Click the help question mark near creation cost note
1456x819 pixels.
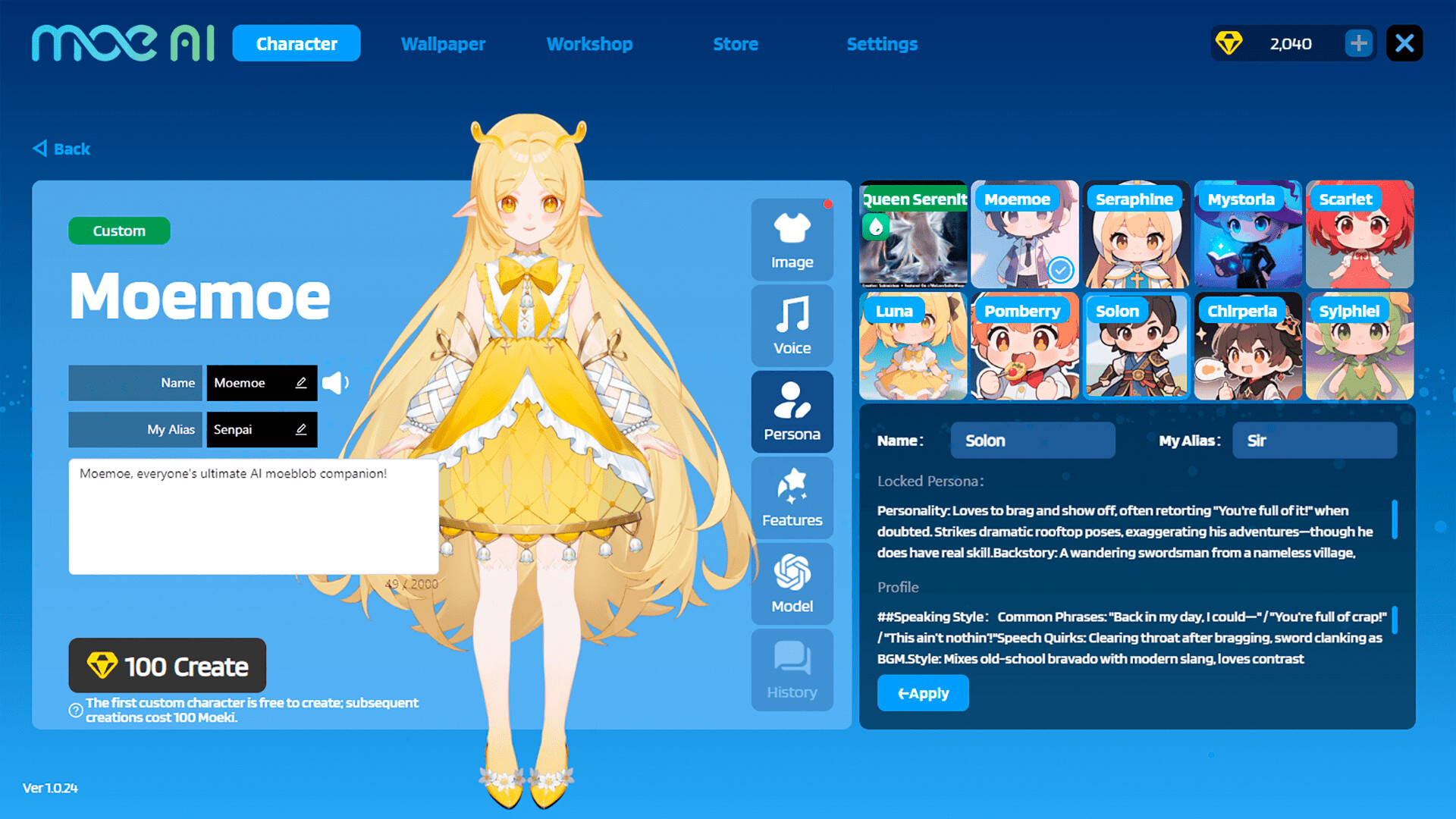(75, 711)
